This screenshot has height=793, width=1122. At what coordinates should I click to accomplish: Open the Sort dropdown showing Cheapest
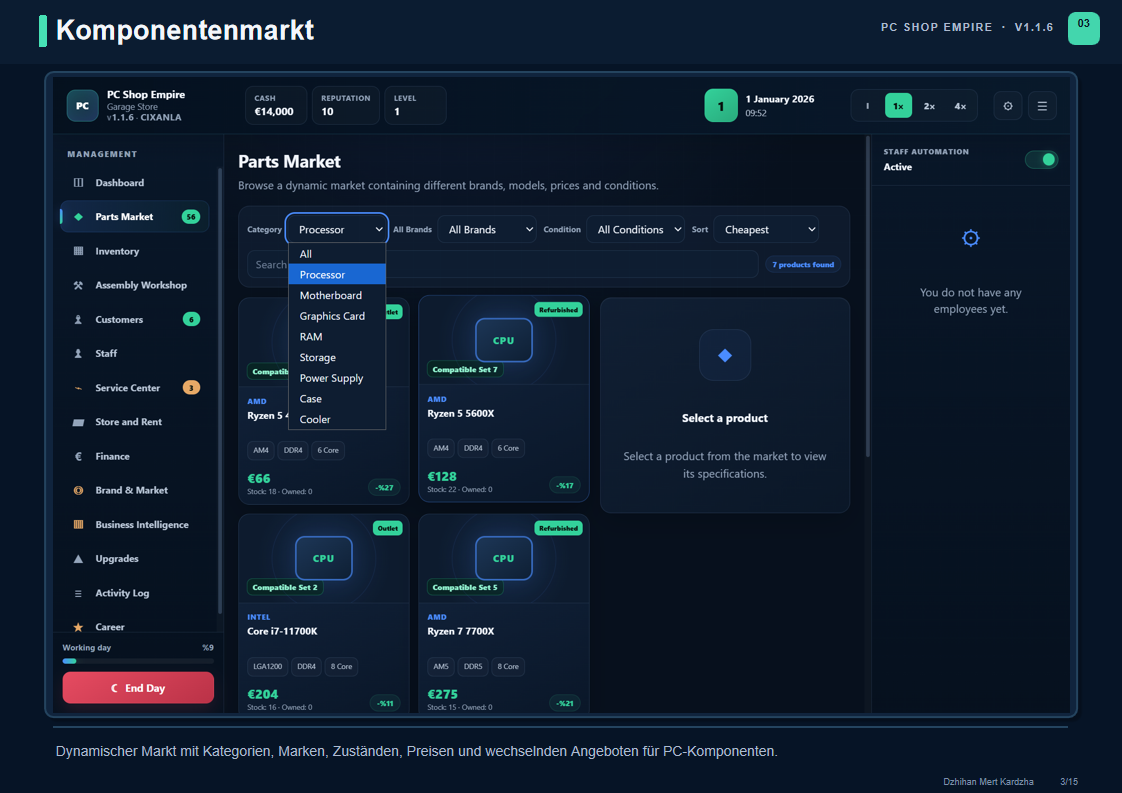click(x=766, y=230)
